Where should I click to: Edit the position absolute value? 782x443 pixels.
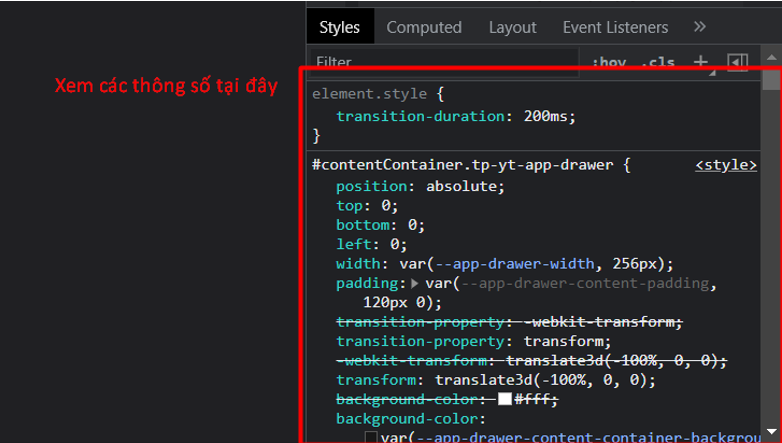pyautogui.click(x=461, y=187)
